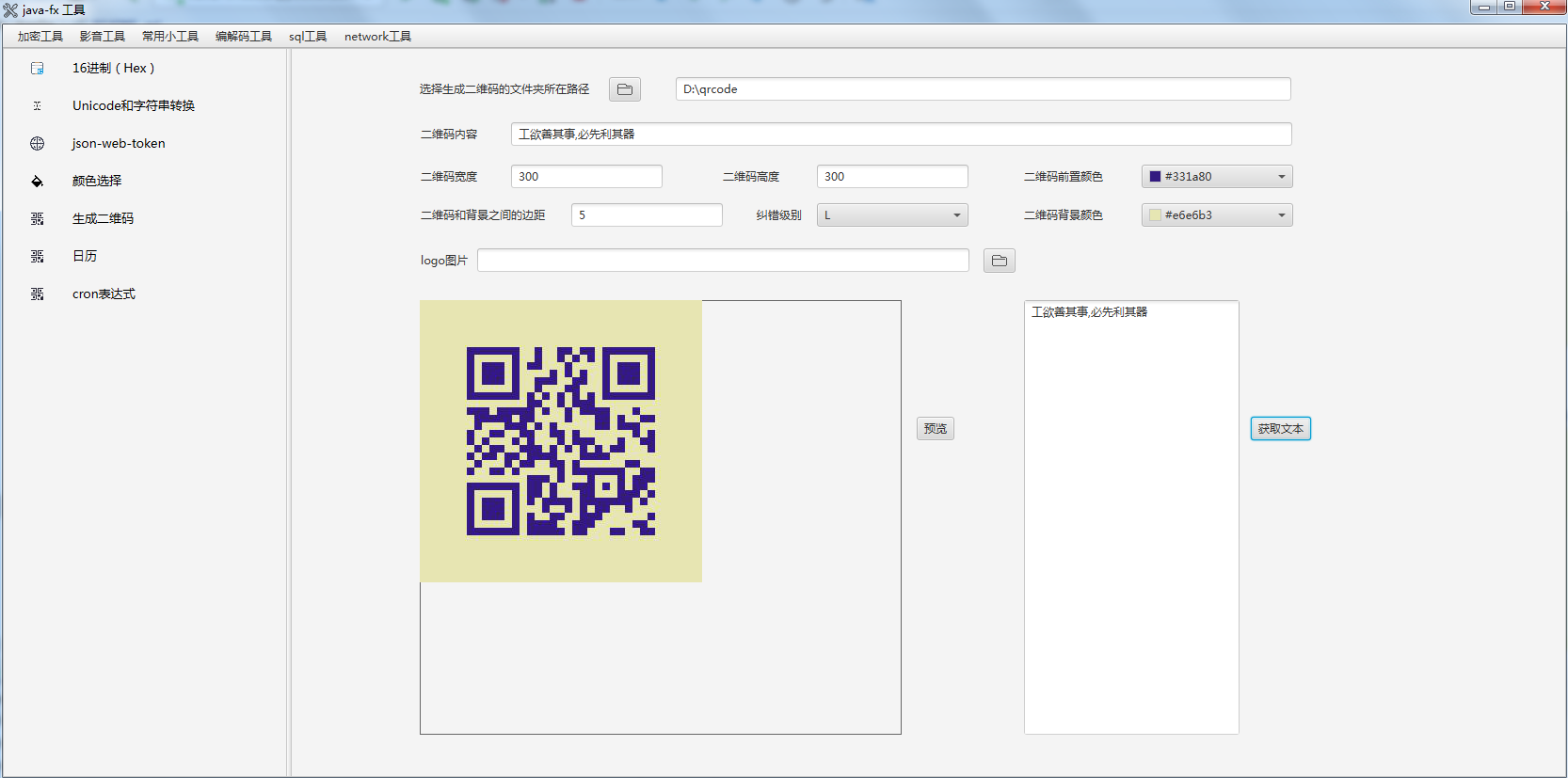1568x778 pixels.
Task: Click the 获取文本 button
Action: (1280, 429)
